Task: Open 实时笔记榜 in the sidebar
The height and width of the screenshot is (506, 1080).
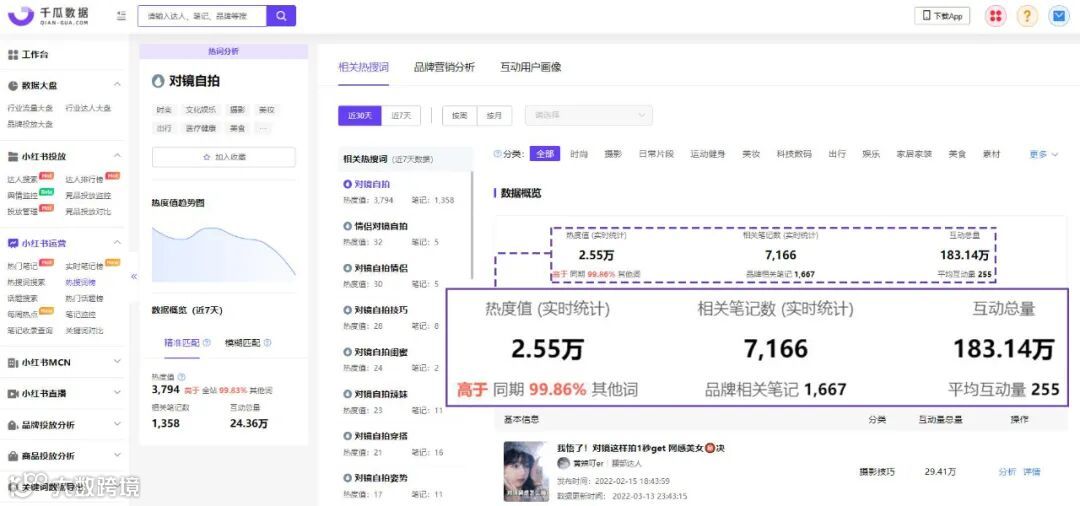Action: (x=84, y=266)
